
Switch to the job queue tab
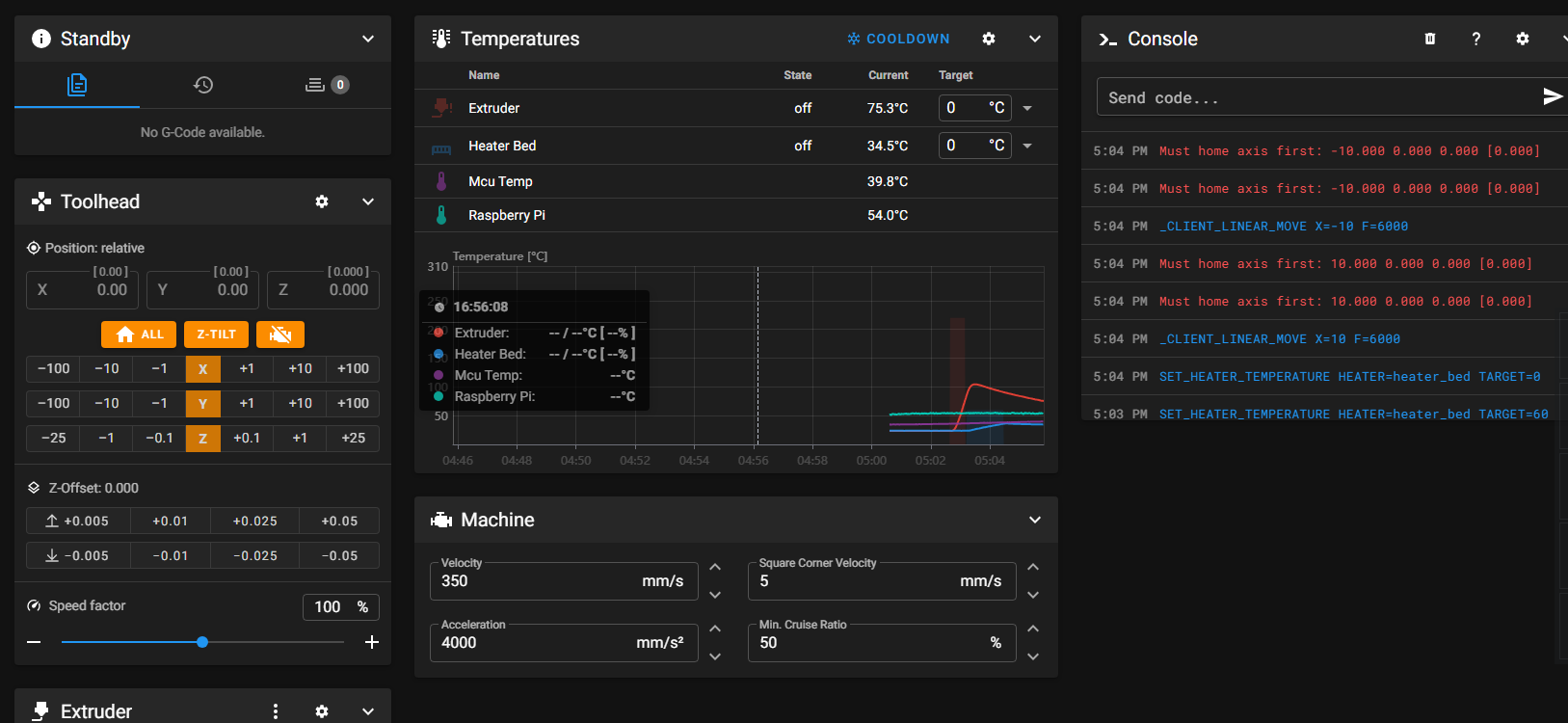326,85
